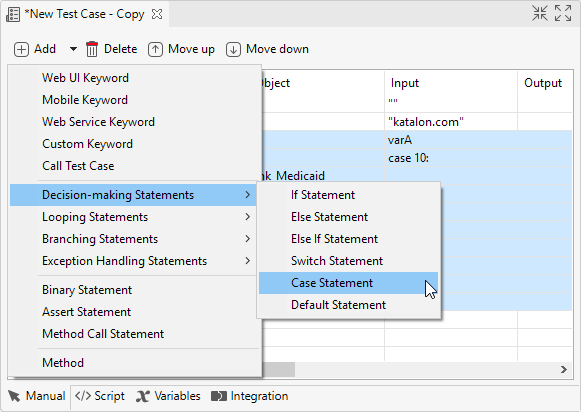The height and width of the screenshot is (412, 581).
Task: Click the Add plus icon
Action: [21, 49]
